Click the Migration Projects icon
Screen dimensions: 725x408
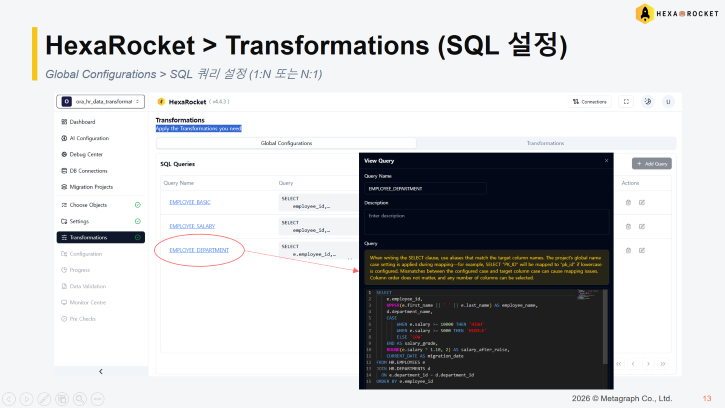tap(64, 187)
